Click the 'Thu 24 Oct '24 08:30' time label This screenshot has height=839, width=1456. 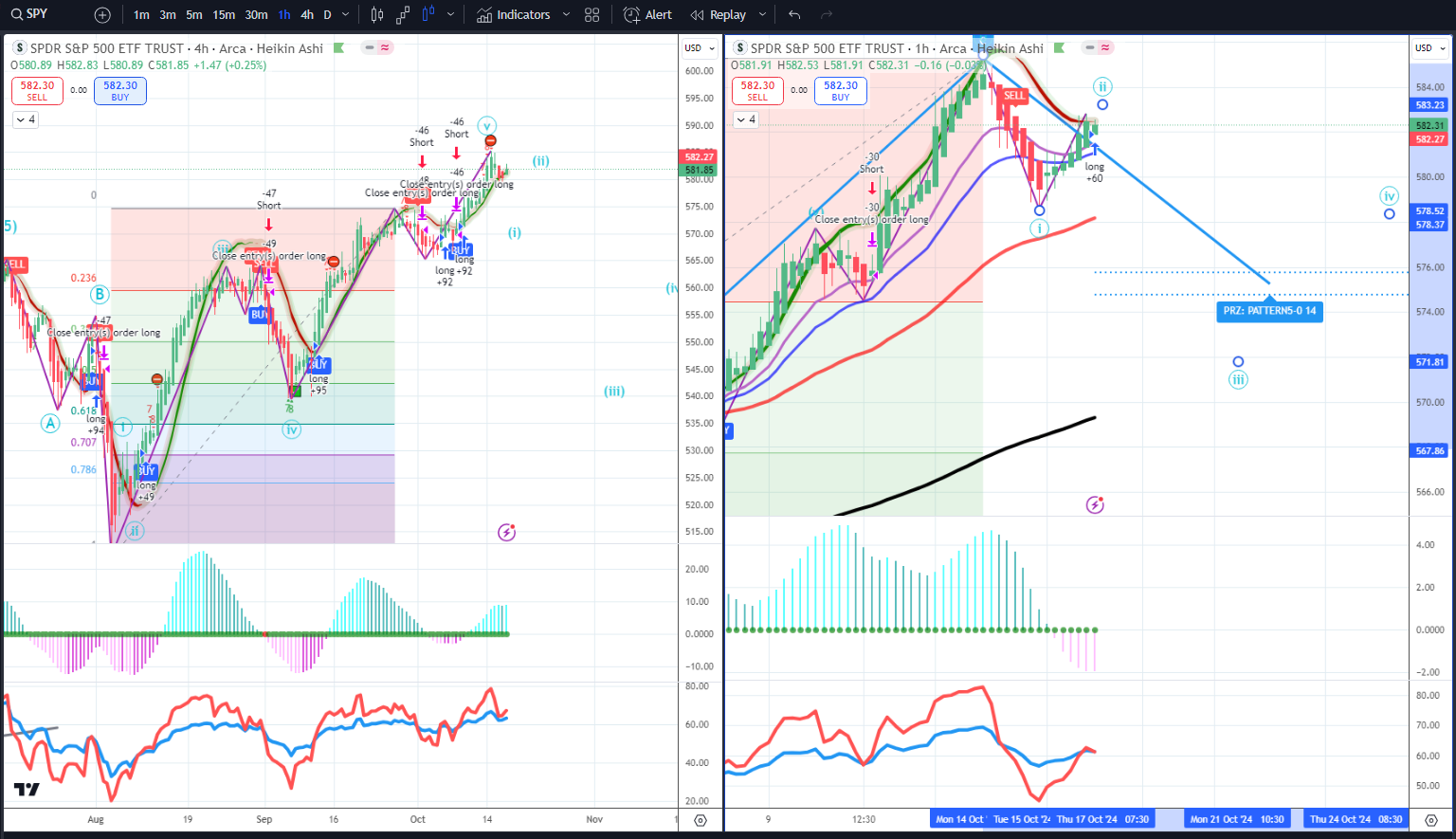1356,819
